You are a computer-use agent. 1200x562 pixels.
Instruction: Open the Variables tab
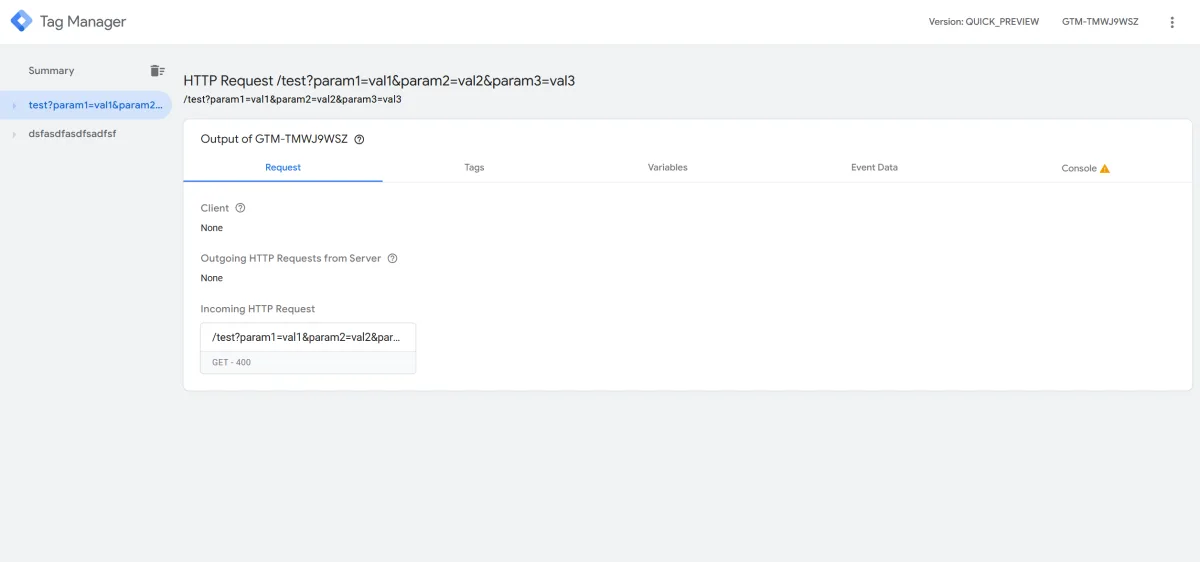(x=667, y=167)
